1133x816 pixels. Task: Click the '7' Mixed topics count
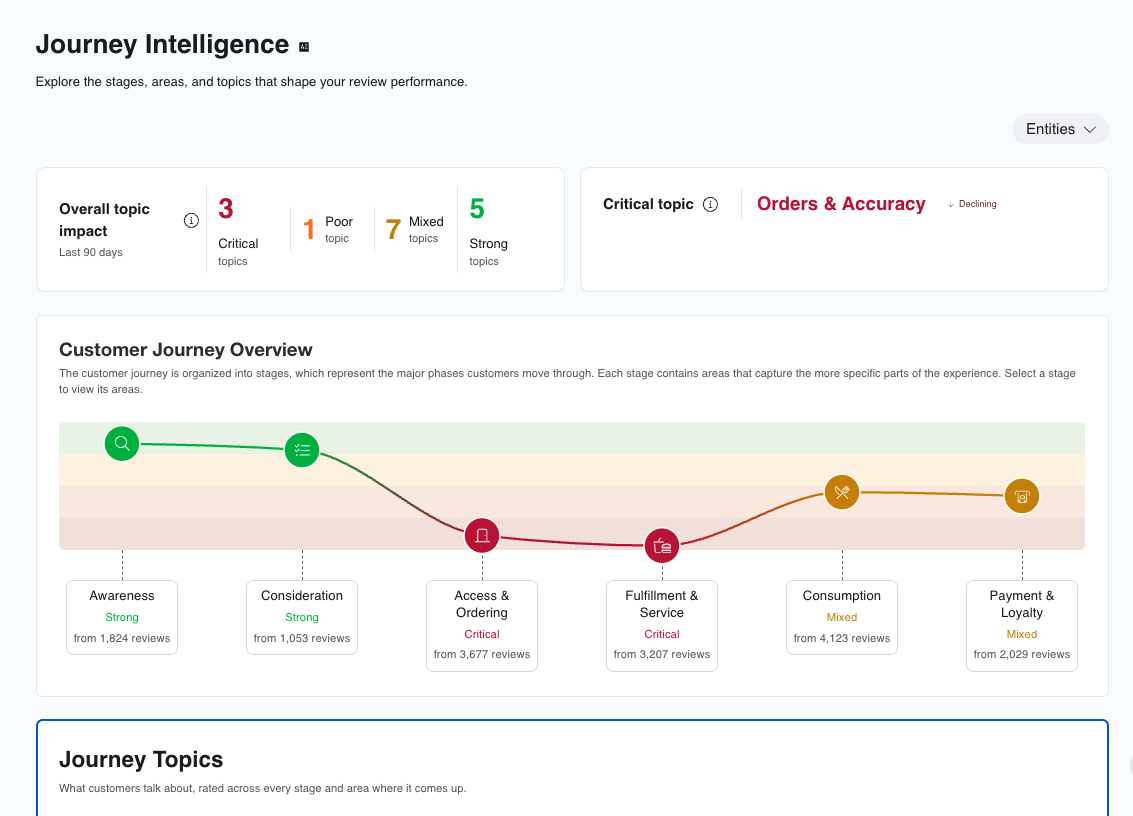[393, 229]
